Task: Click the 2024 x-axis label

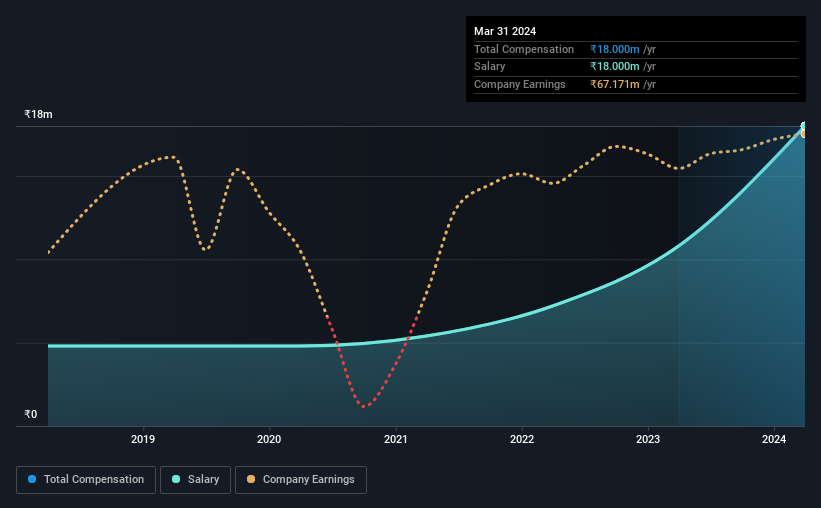Action: (774, 439)
